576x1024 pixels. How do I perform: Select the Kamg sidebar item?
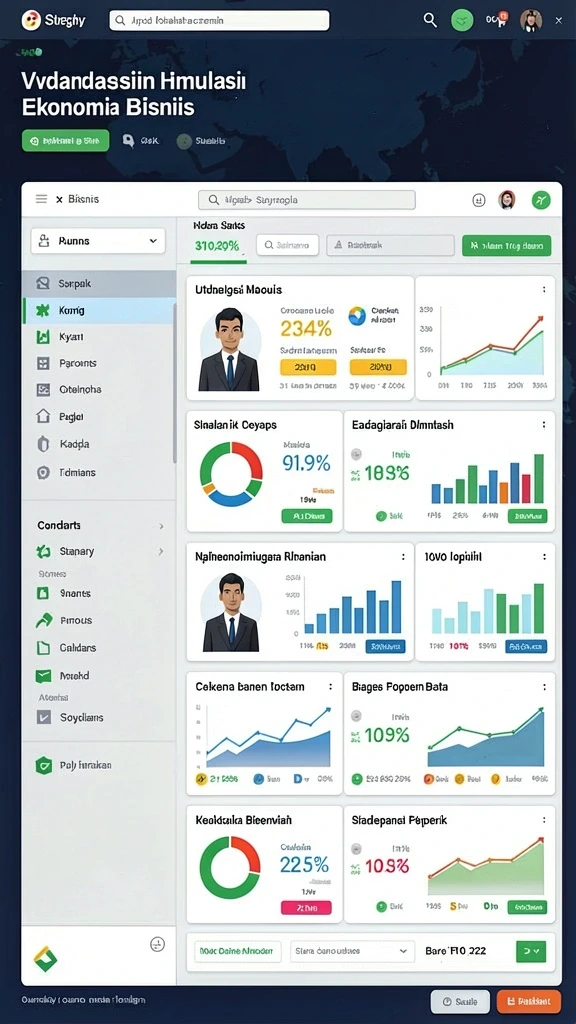coord(99,311)
